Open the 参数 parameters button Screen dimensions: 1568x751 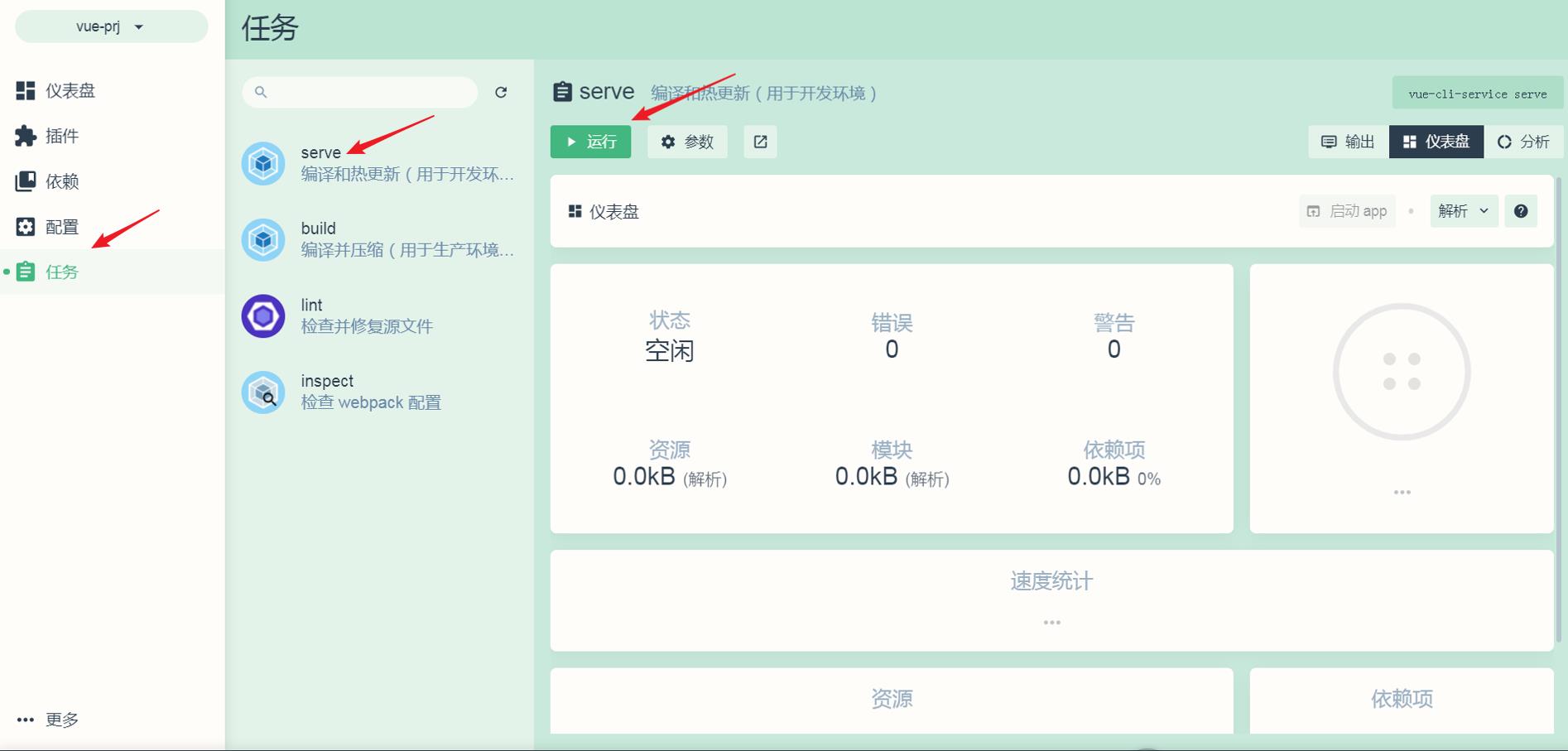[x=687, y=142]
